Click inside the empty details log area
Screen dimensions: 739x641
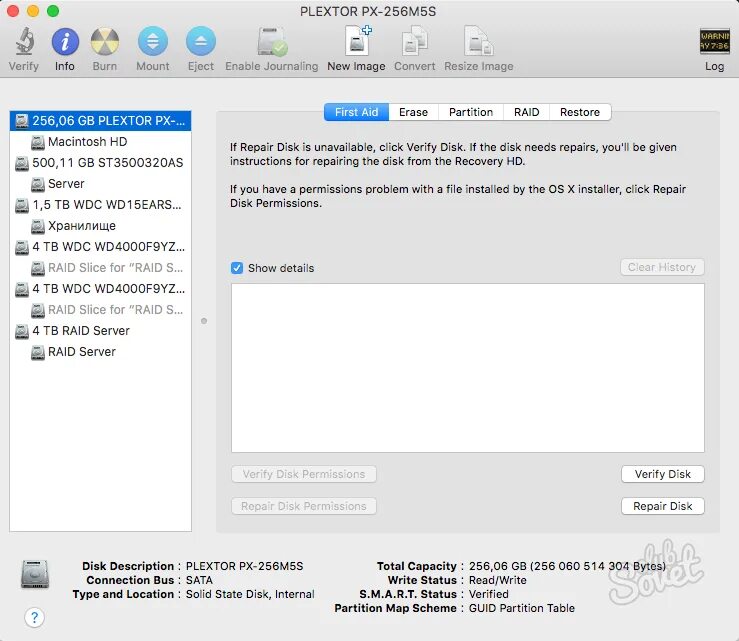click(x=468, y=368)
